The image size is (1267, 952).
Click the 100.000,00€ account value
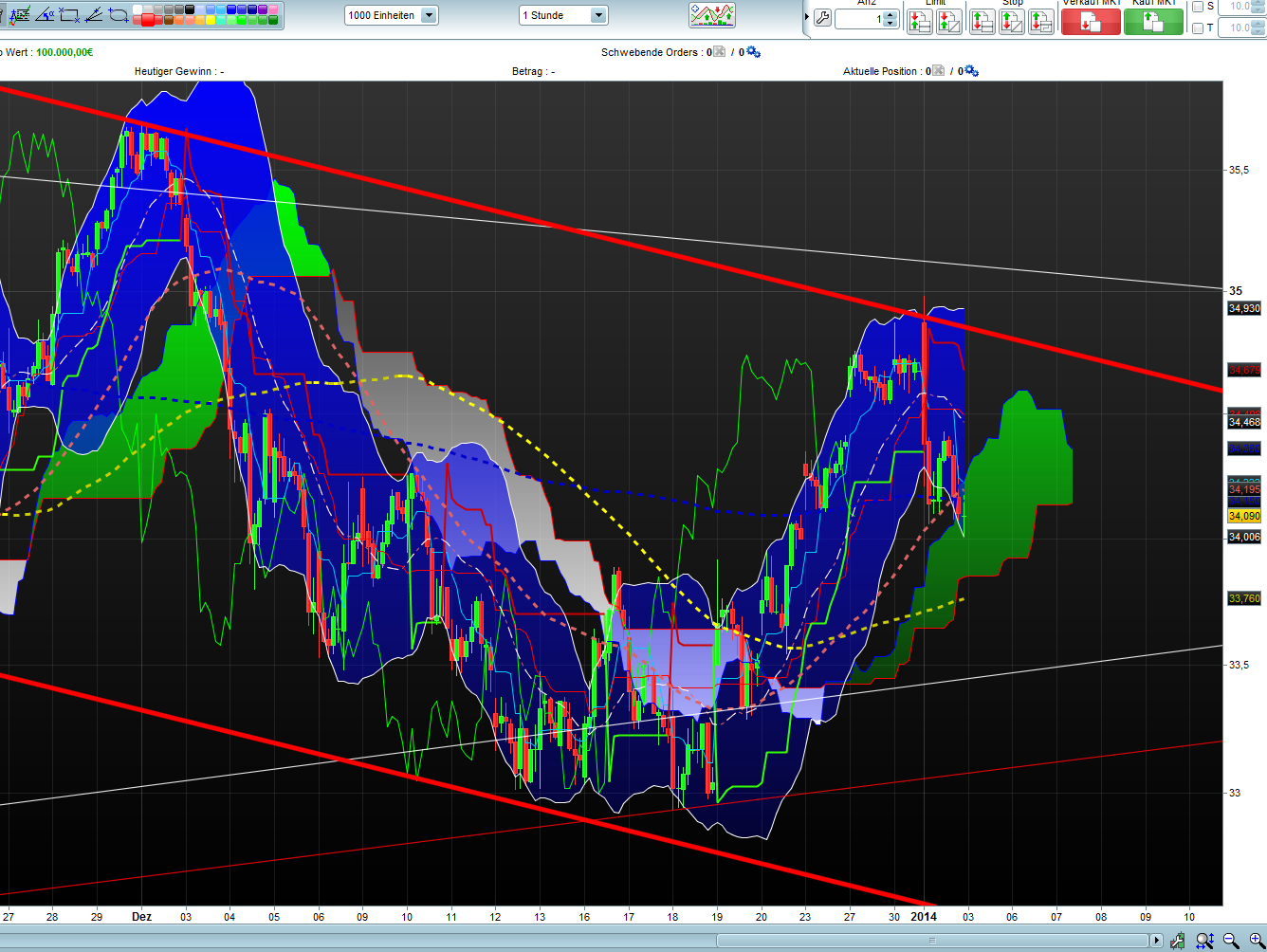pyautogui.click(x=64, y=52)
